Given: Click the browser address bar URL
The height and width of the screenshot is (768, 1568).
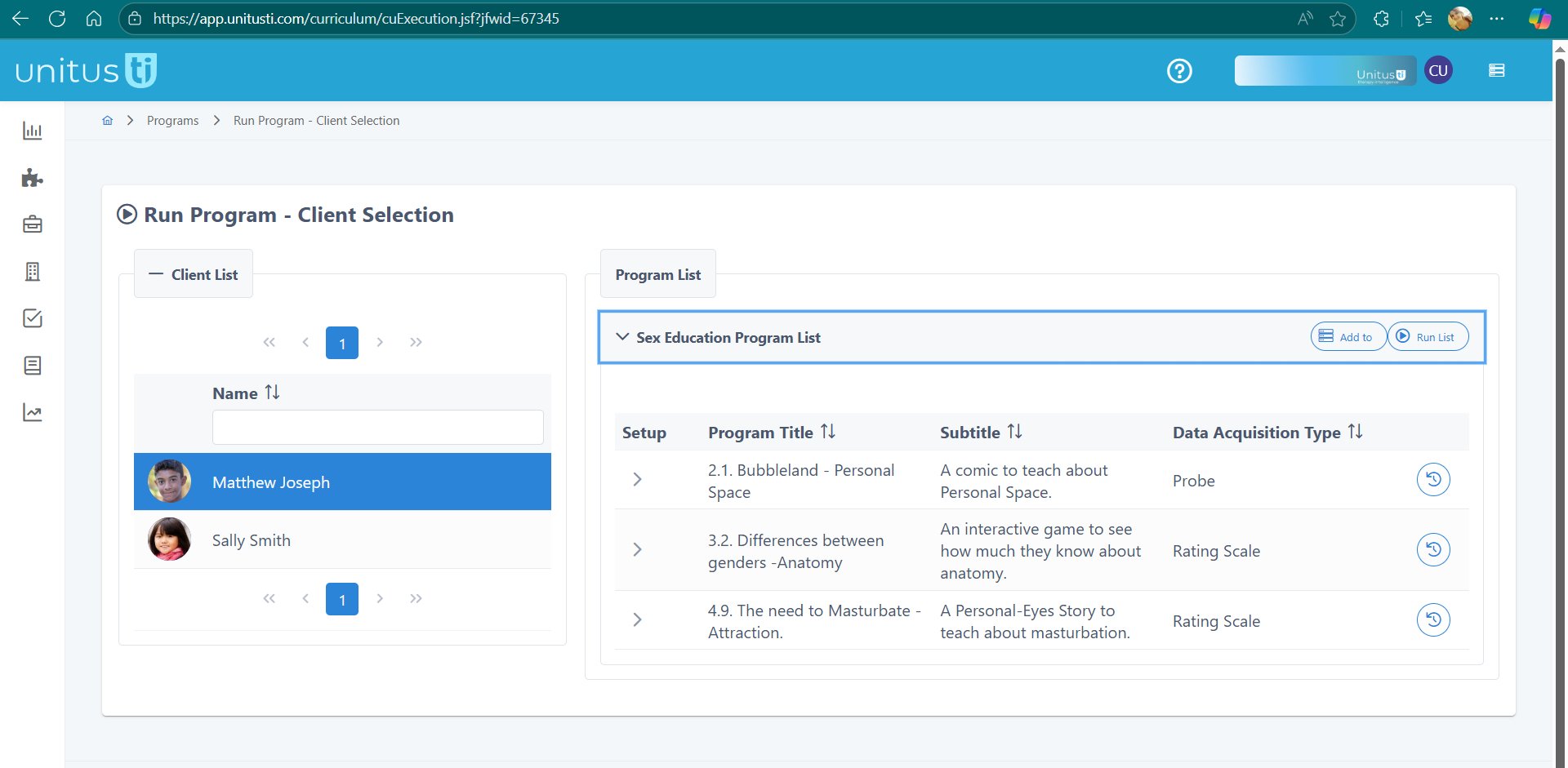Looking at the screenshot, I should pos(356,18).
